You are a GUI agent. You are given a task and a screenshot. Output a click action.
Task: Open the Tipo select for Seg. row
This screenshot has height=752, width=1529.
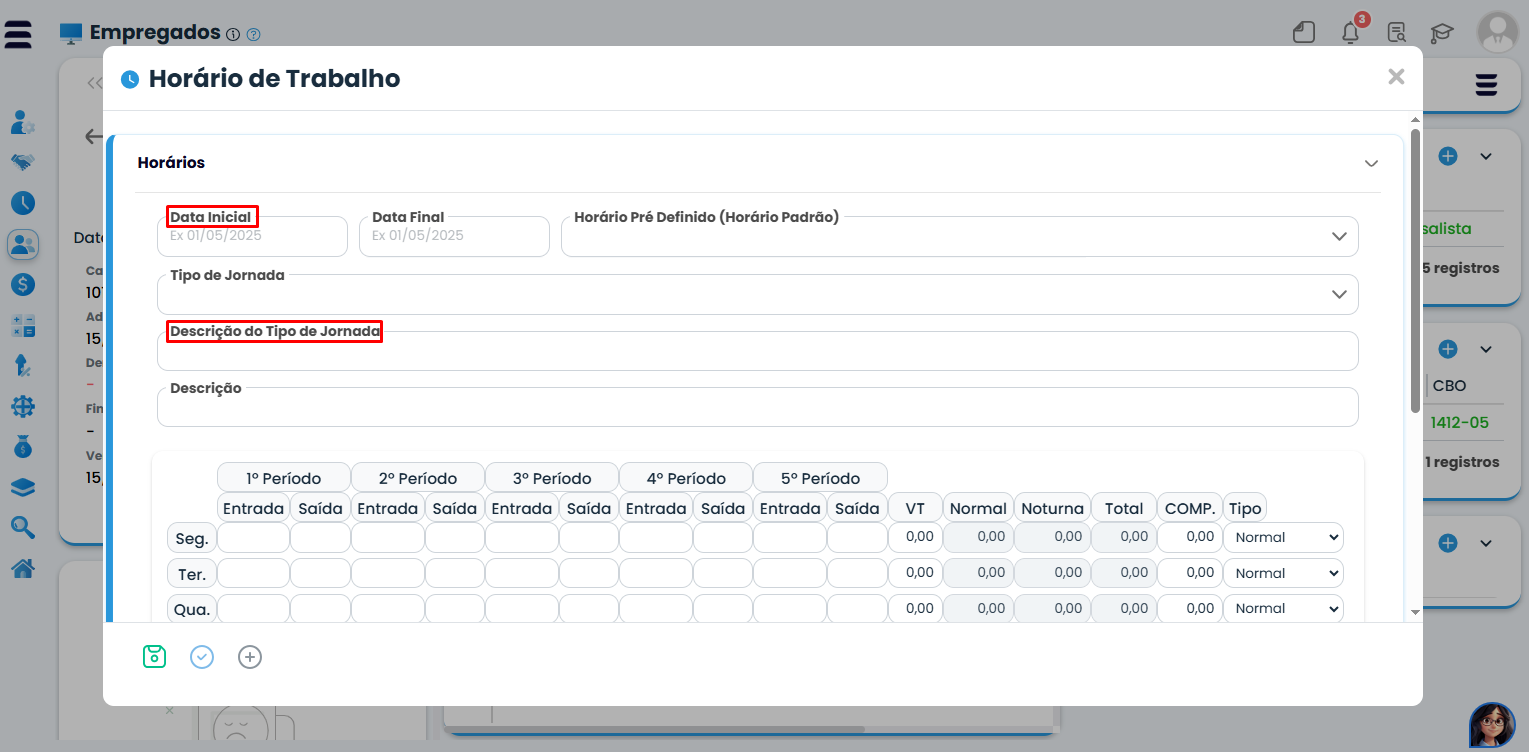(x=1283, y=537)
